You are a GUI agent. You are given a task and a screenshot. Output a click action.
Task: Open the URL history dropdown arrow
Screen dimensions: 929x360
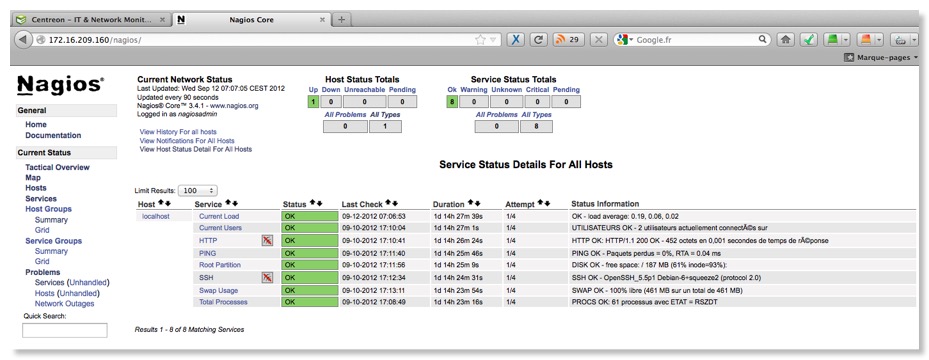pyautogui.click(x=493, y=40)
